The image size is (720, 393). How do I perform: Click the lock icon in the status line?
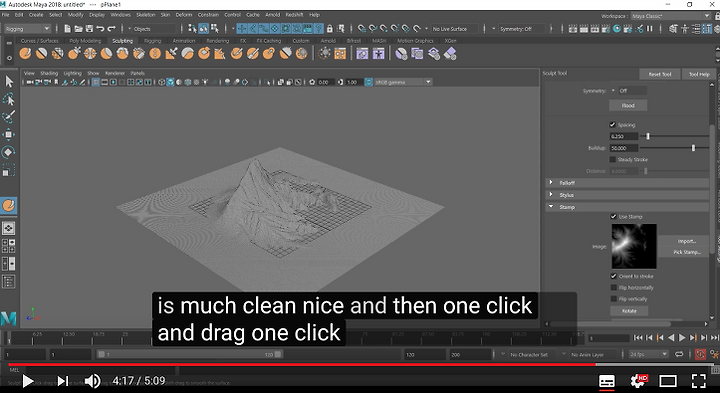click(x=329, y=29)
